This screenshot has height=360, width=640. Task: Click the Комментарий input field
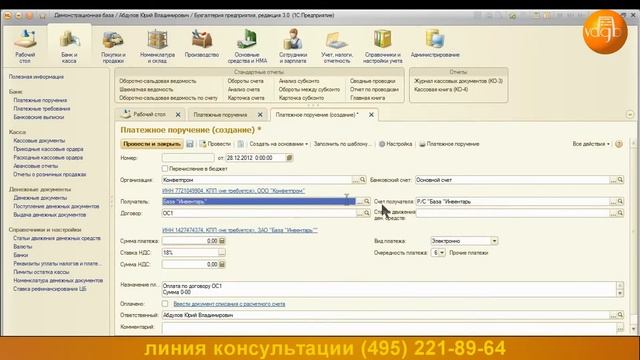tap(389, 327)
